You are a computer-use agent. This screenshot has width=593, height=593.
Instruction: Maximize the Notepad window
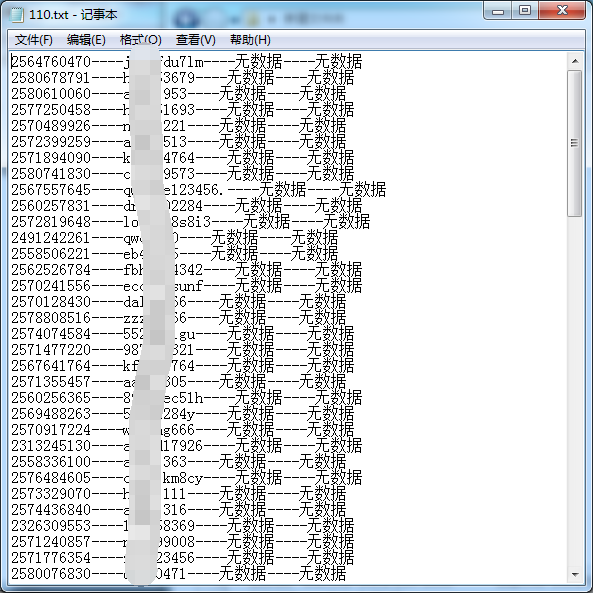[x=525, y=11]
